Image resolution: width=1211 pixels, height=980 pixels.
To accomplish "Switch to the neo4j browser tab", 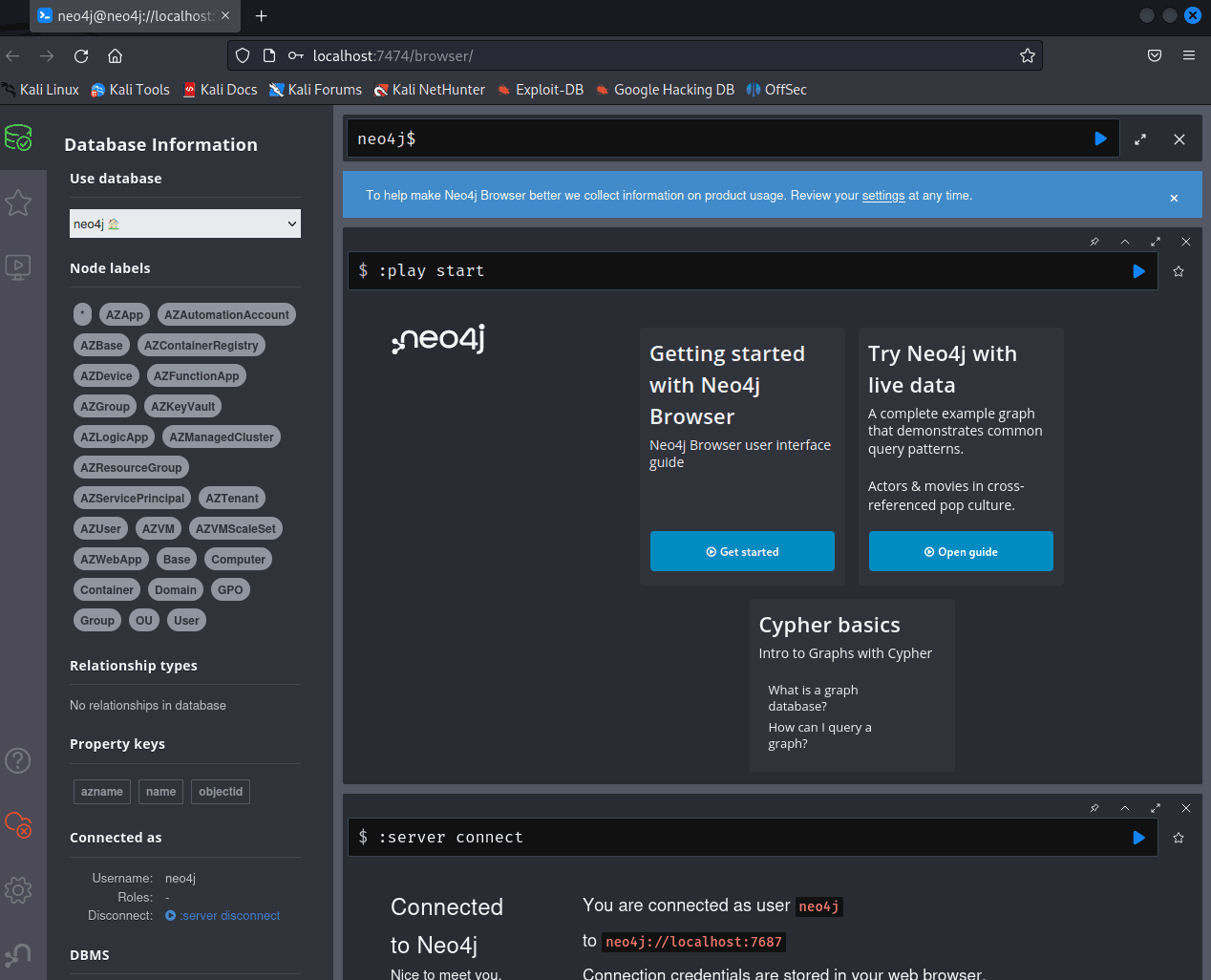I will 134,16.
